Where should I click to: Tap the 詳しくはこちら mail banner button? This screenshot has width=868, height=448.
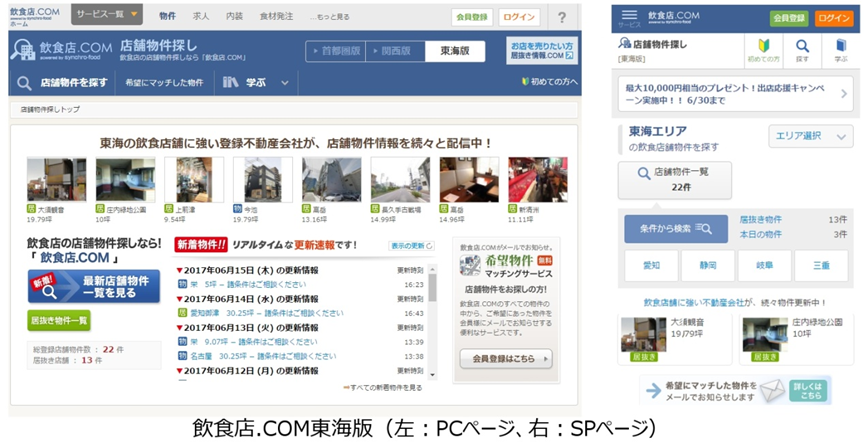coord(807,390)
